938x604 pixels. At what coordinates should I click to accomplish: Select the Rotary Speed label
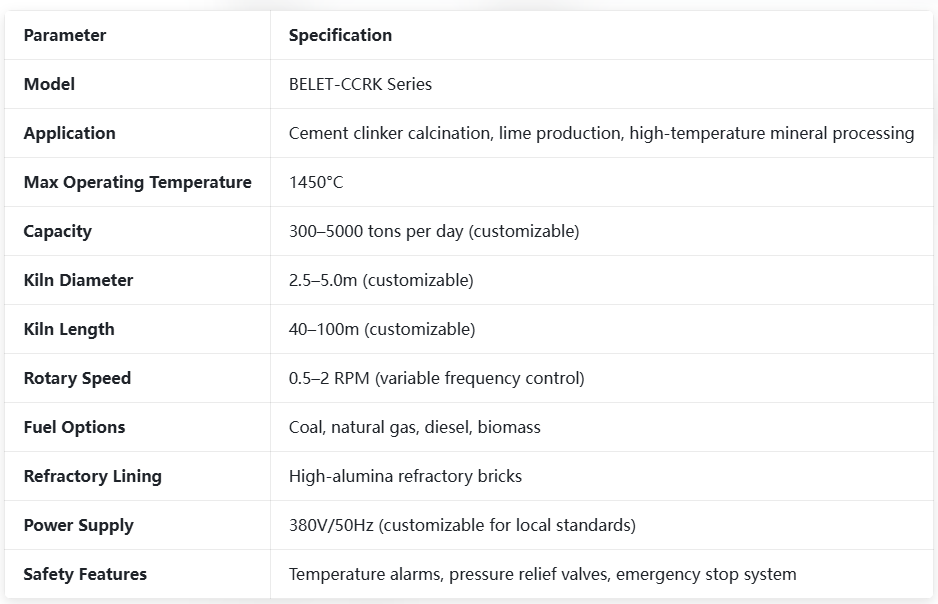pyautogui.click(x=77, y=379)
